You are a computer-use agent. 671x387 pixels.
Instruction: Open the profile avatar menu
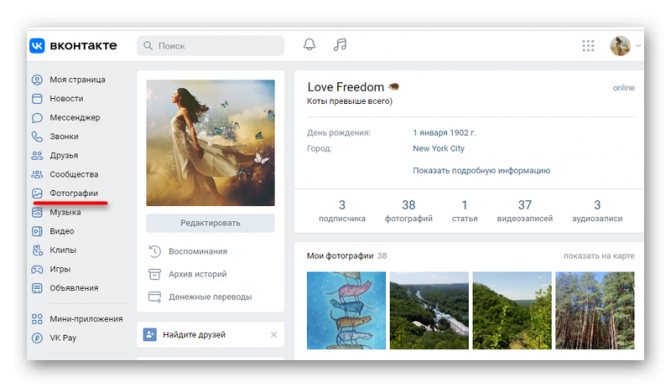[620, 45]
